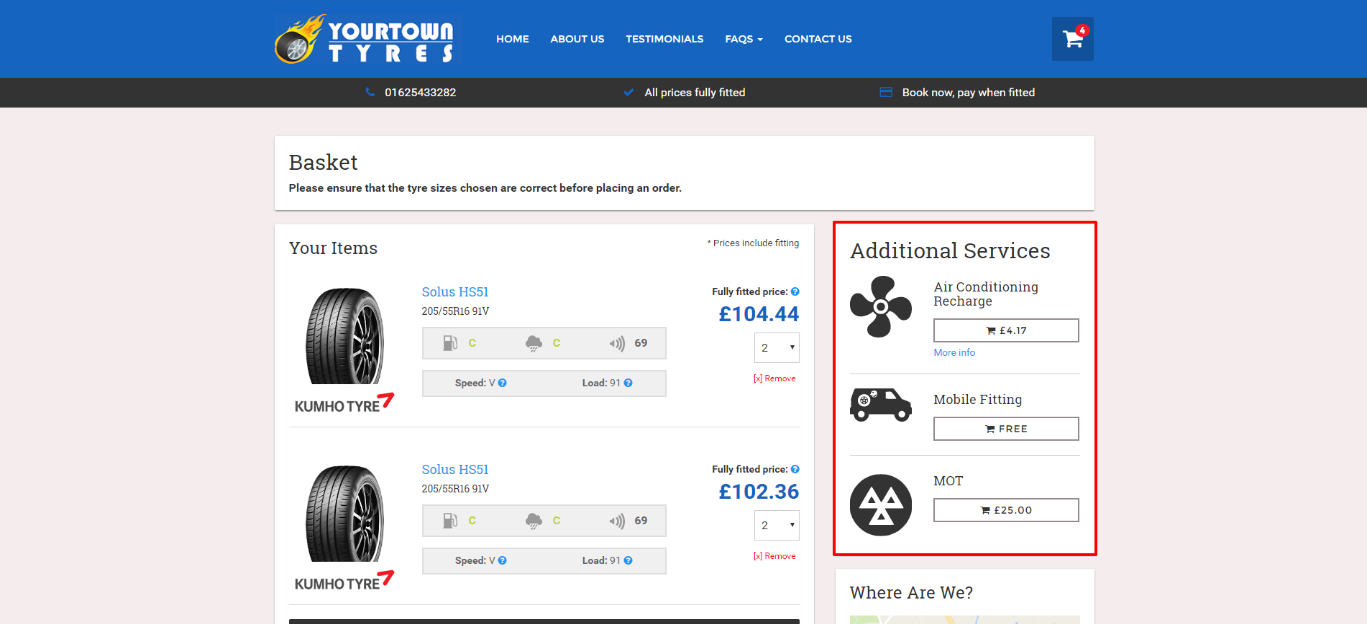Go to the Testimonials page
The image size is (1367, 624).
(664, 39)
